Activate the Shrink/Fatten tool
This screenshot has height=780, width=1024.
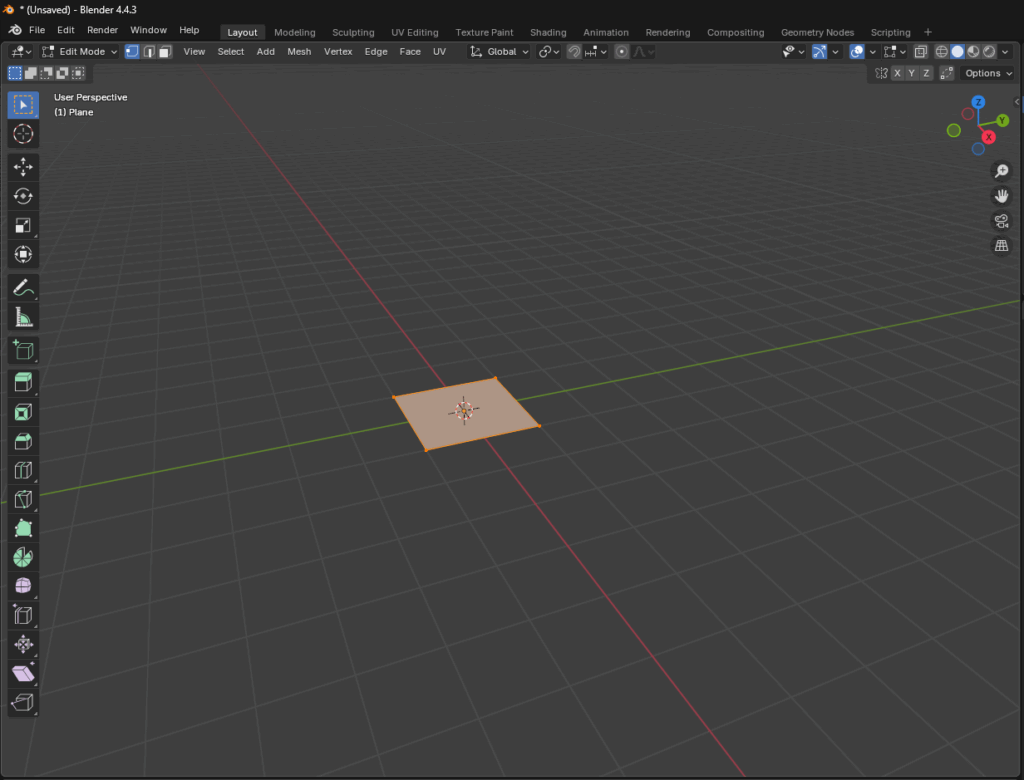(23, 644)
